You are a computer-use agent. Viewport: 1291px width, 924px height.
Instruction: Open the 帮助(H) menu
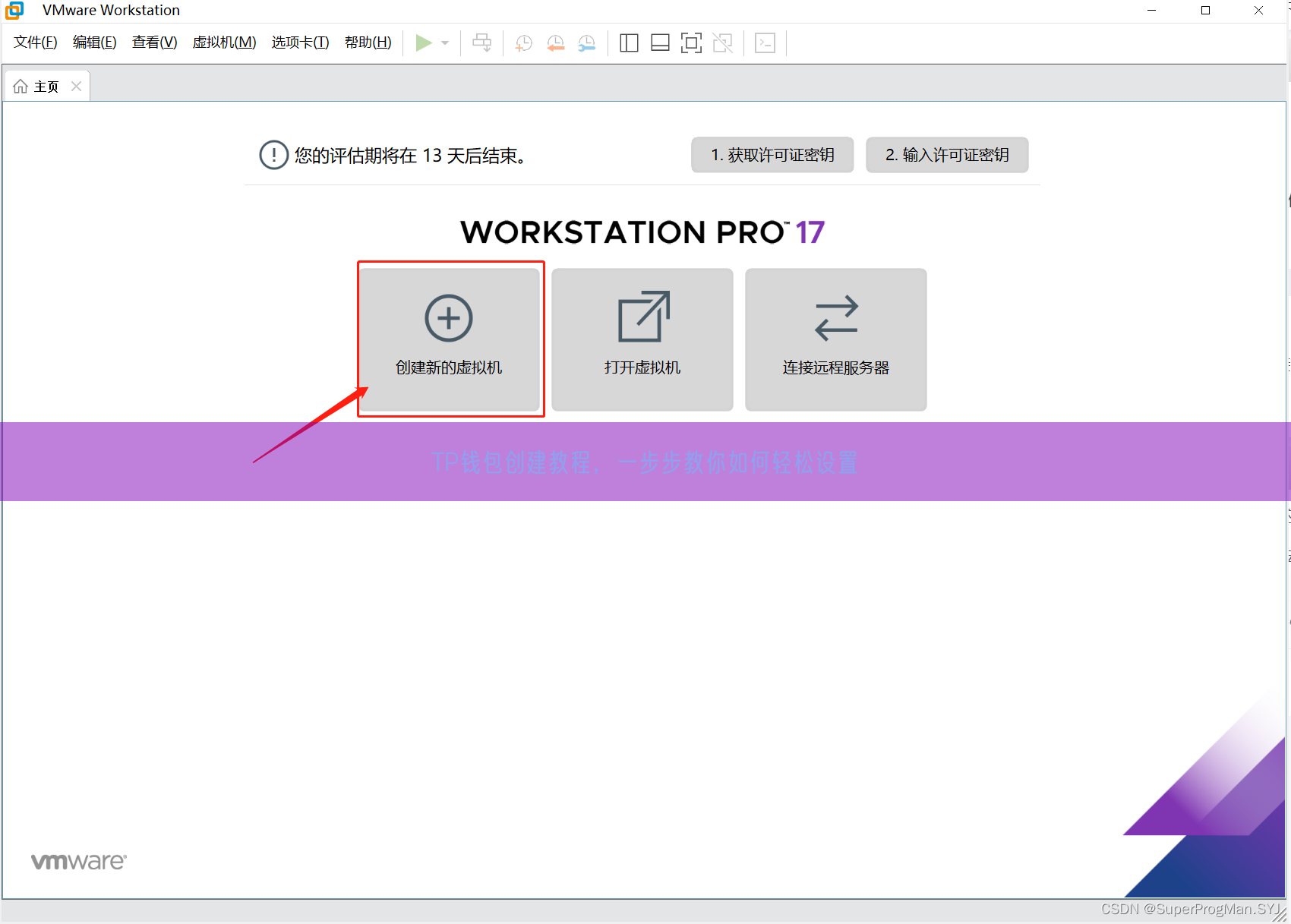pos(368,43)
